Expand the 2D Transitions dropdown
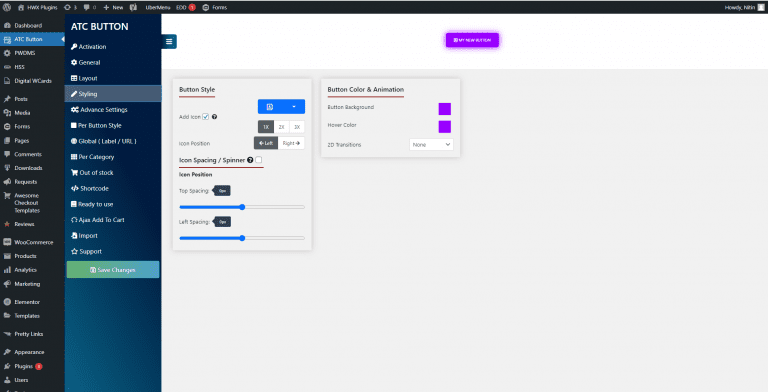The width and height of the screenshot is (768, 392). [431, 145]
